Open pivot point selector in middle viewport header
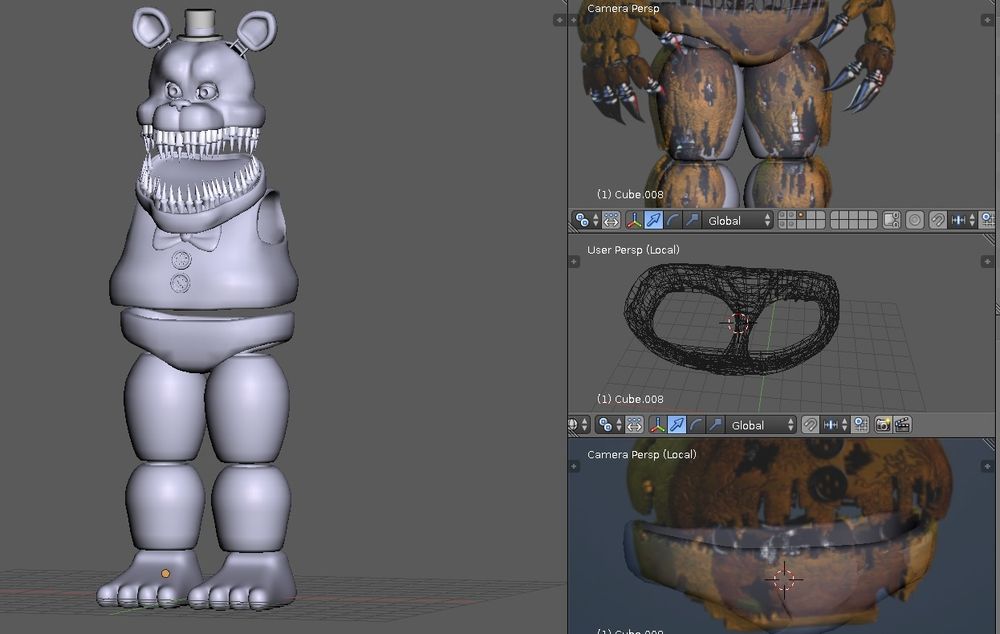This screenshot has width=1000, height=634. click(x=609, y=424)
